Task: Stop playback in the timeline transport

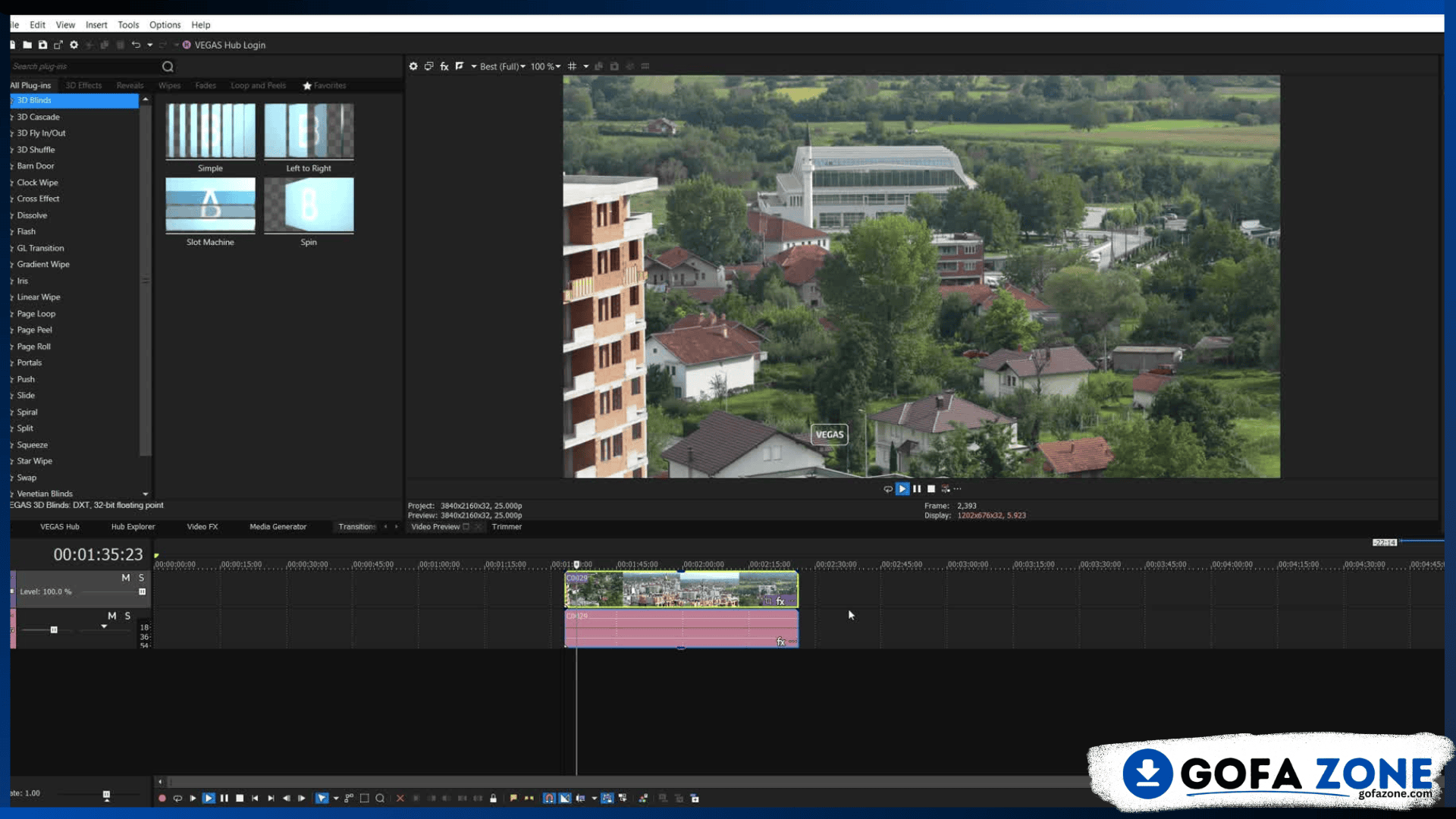Action: coord(240,799)
